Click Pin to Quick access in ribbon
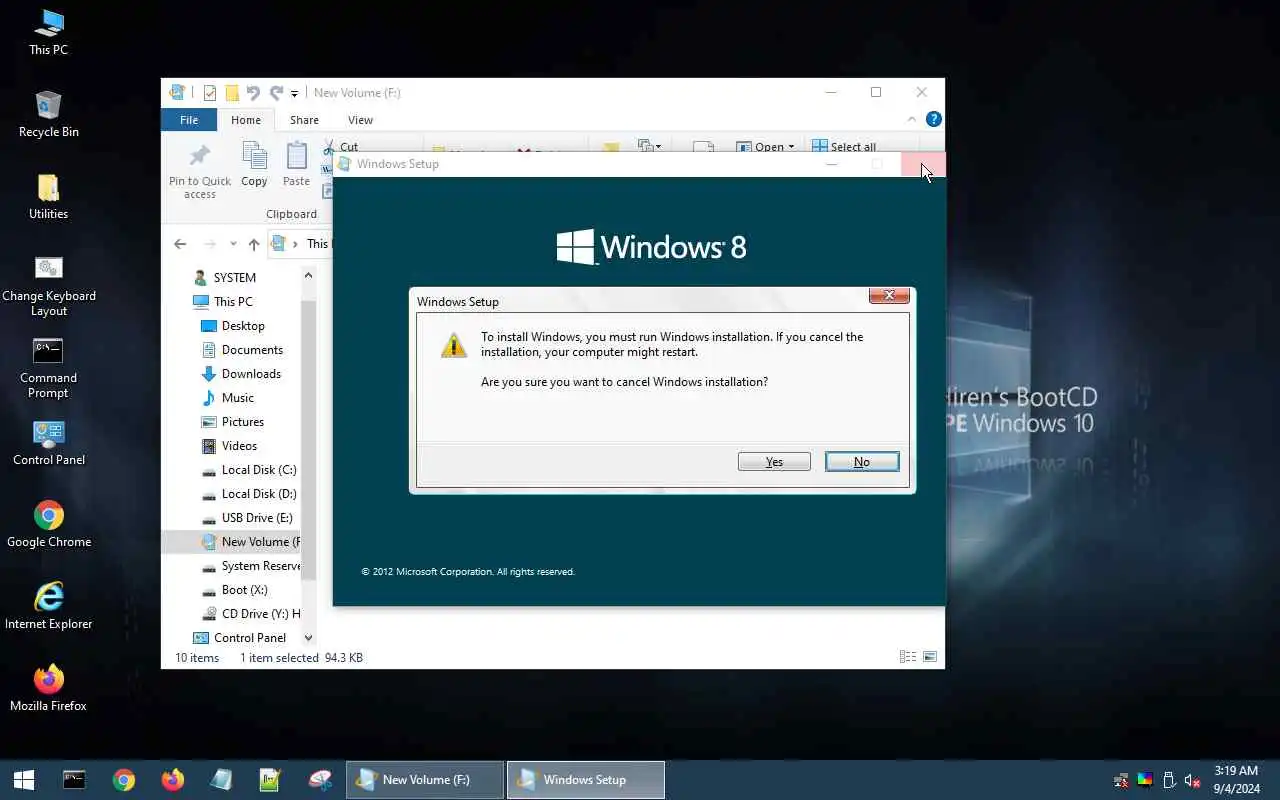The width and height of the screenshot is (1280, 800). pos(200,170)
